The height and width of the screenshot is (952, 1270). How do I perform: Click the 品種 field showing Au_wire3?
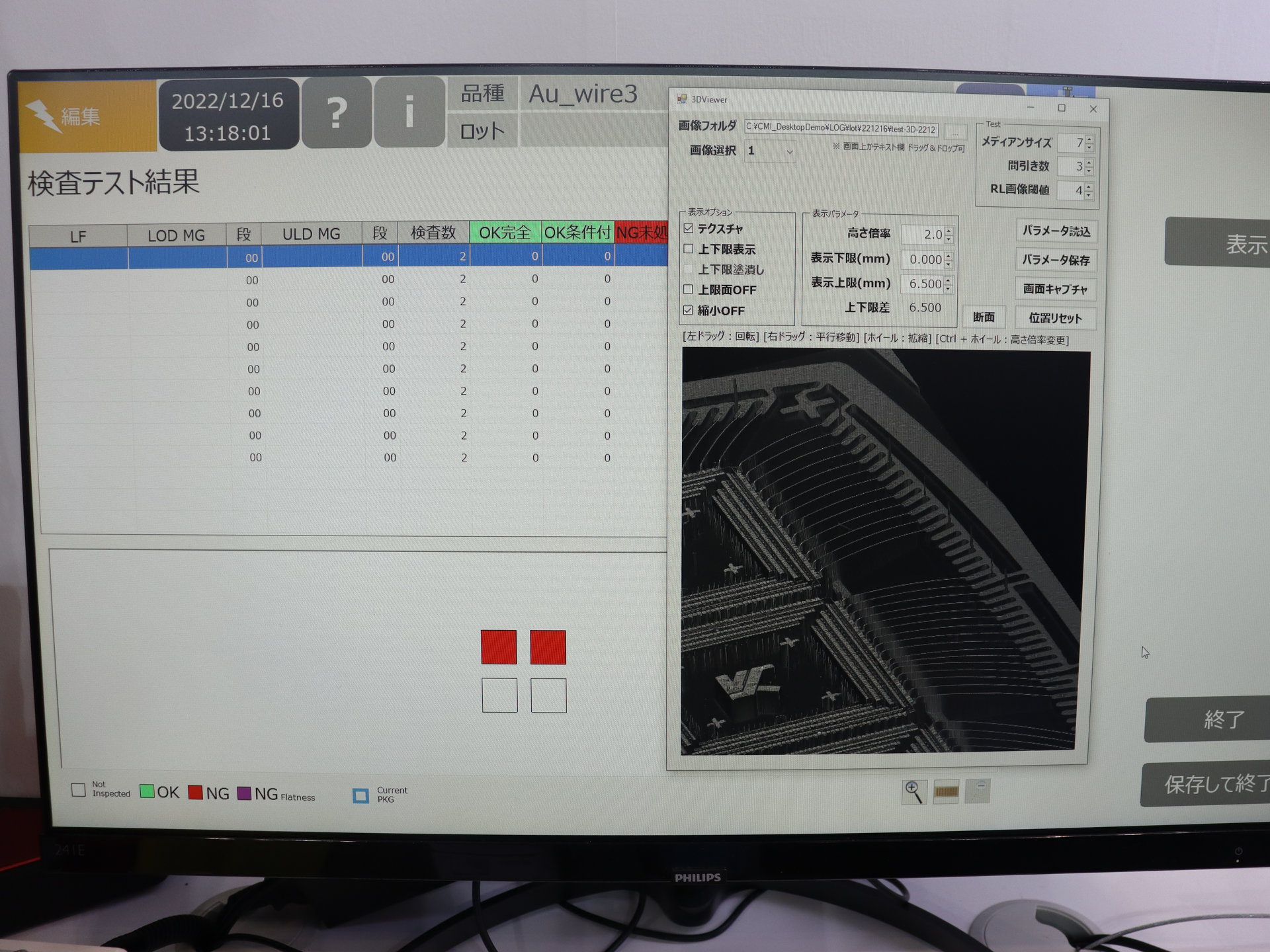coord(595,94)
